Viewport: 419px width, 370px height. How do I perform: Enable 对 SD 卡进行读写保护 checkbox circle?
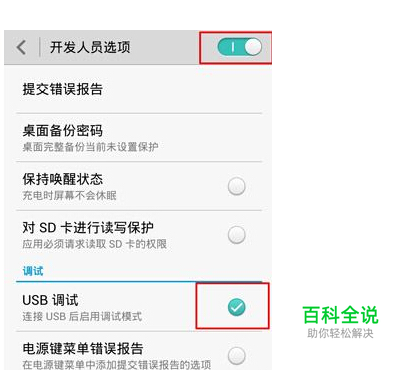(237, 235)
